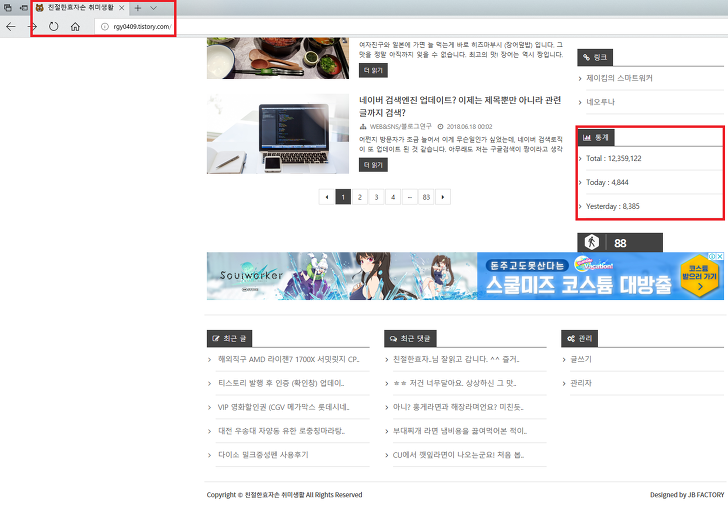This screenshot has width=728, height=507.
Task: Go to page 4 in pagination
Action: click(393, 197)
